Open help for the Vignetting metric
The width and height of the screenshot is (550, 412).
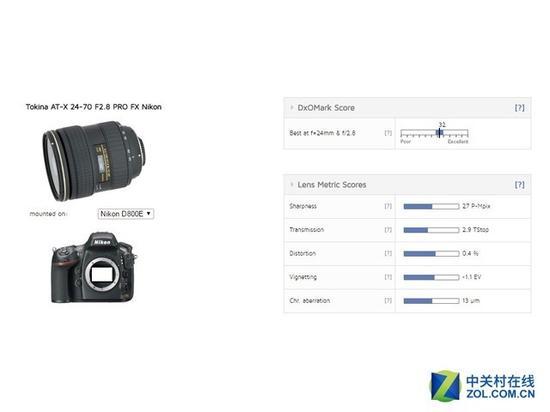(x=388, y=277)
